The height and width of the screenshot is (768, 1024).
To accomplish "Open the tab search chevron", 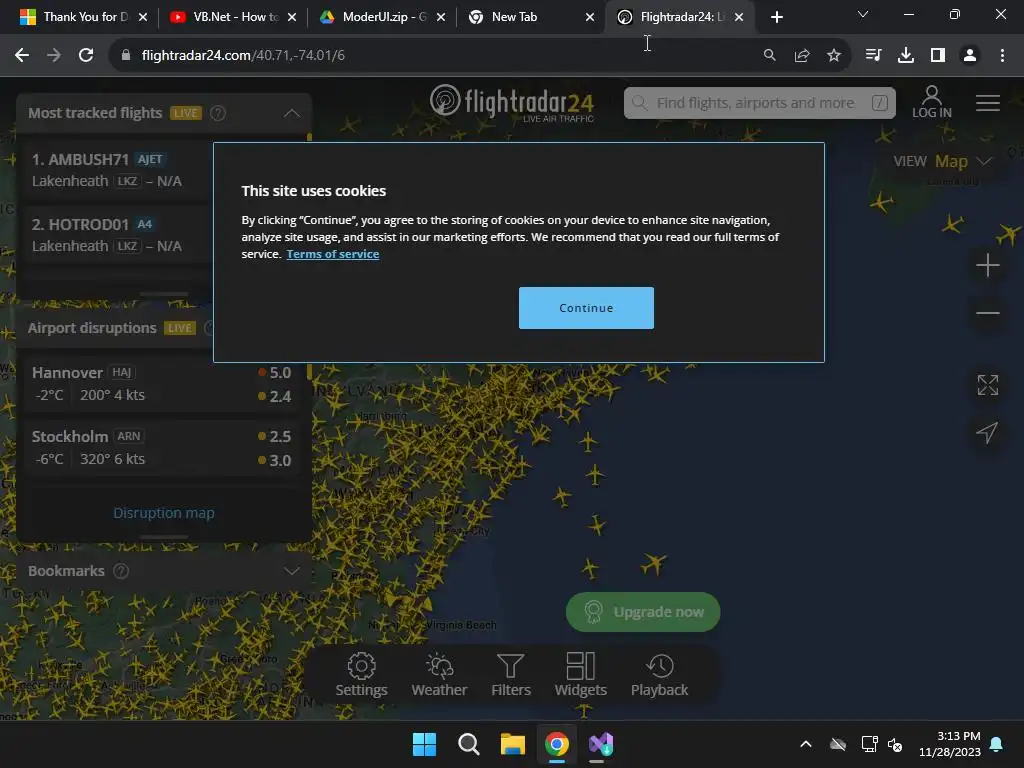I will [863, 14].
